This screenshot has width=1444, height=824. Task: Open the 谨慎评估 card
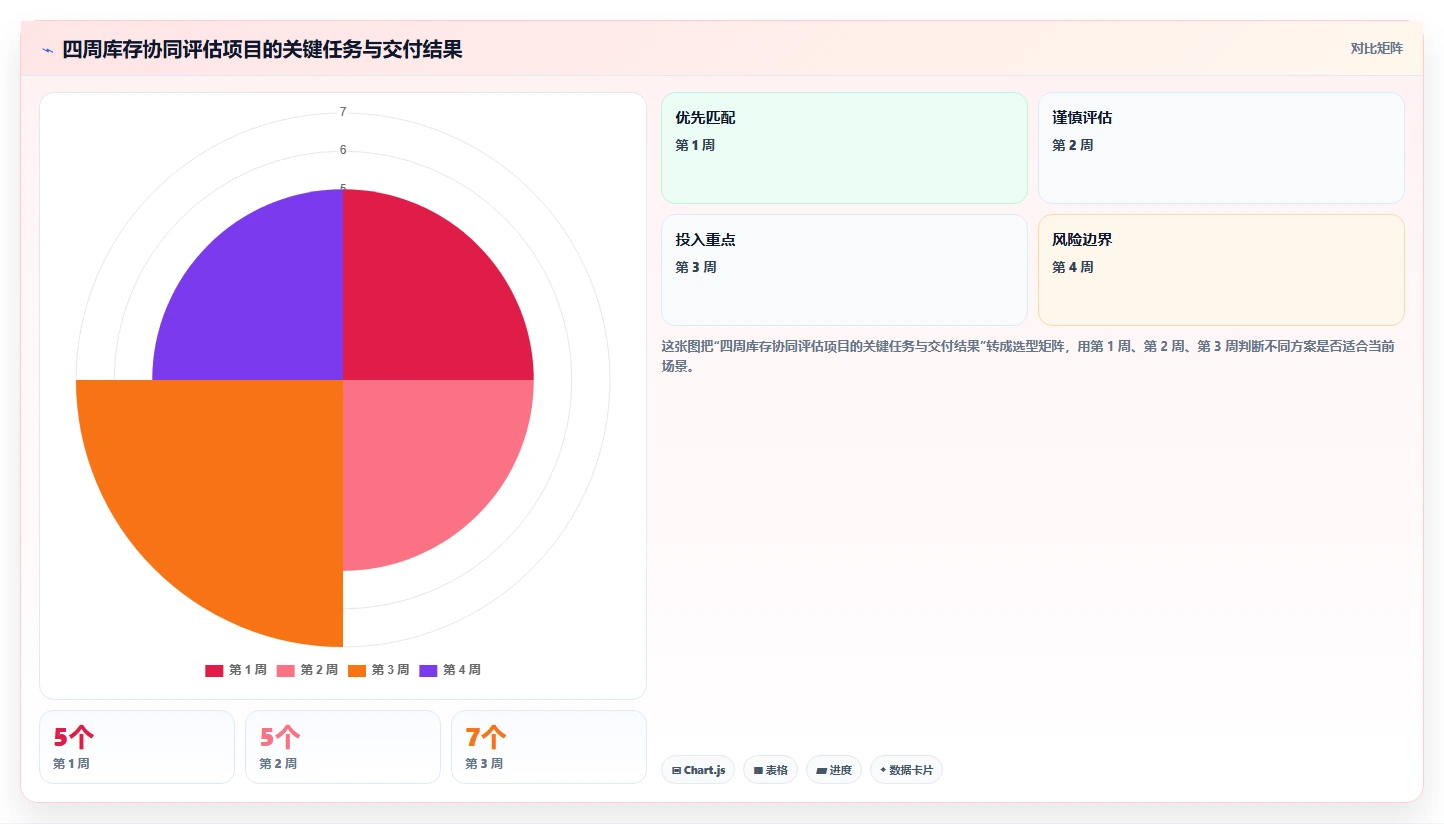tap(1221, 148)
